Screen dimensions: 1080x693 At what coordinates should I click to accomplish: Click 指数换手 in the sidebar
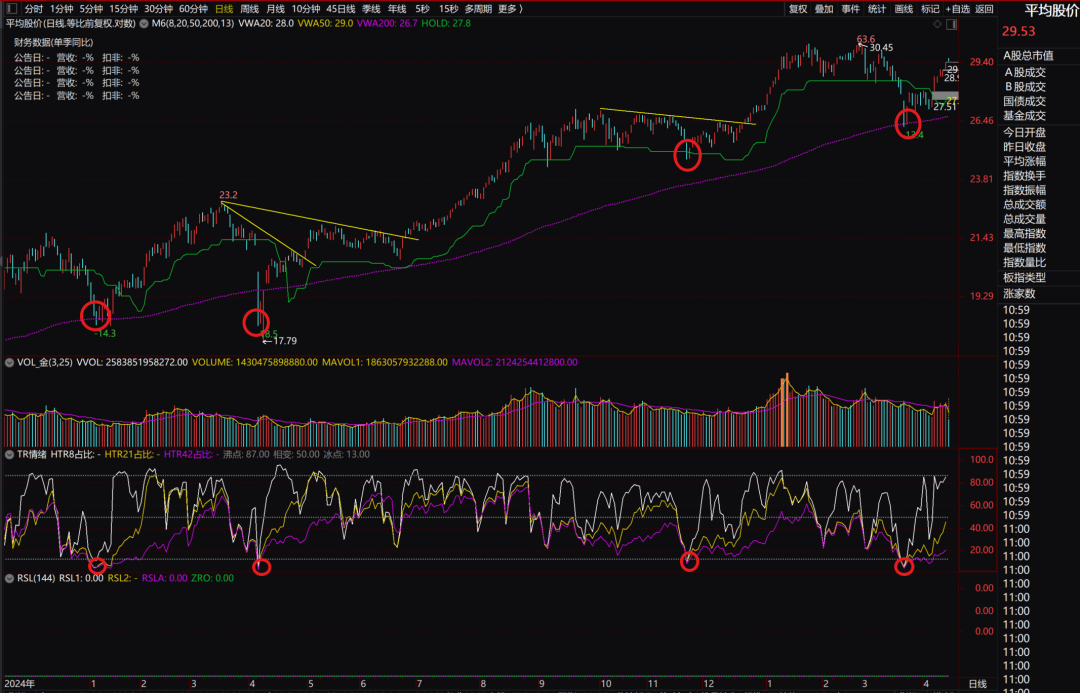pos(1024,176)
